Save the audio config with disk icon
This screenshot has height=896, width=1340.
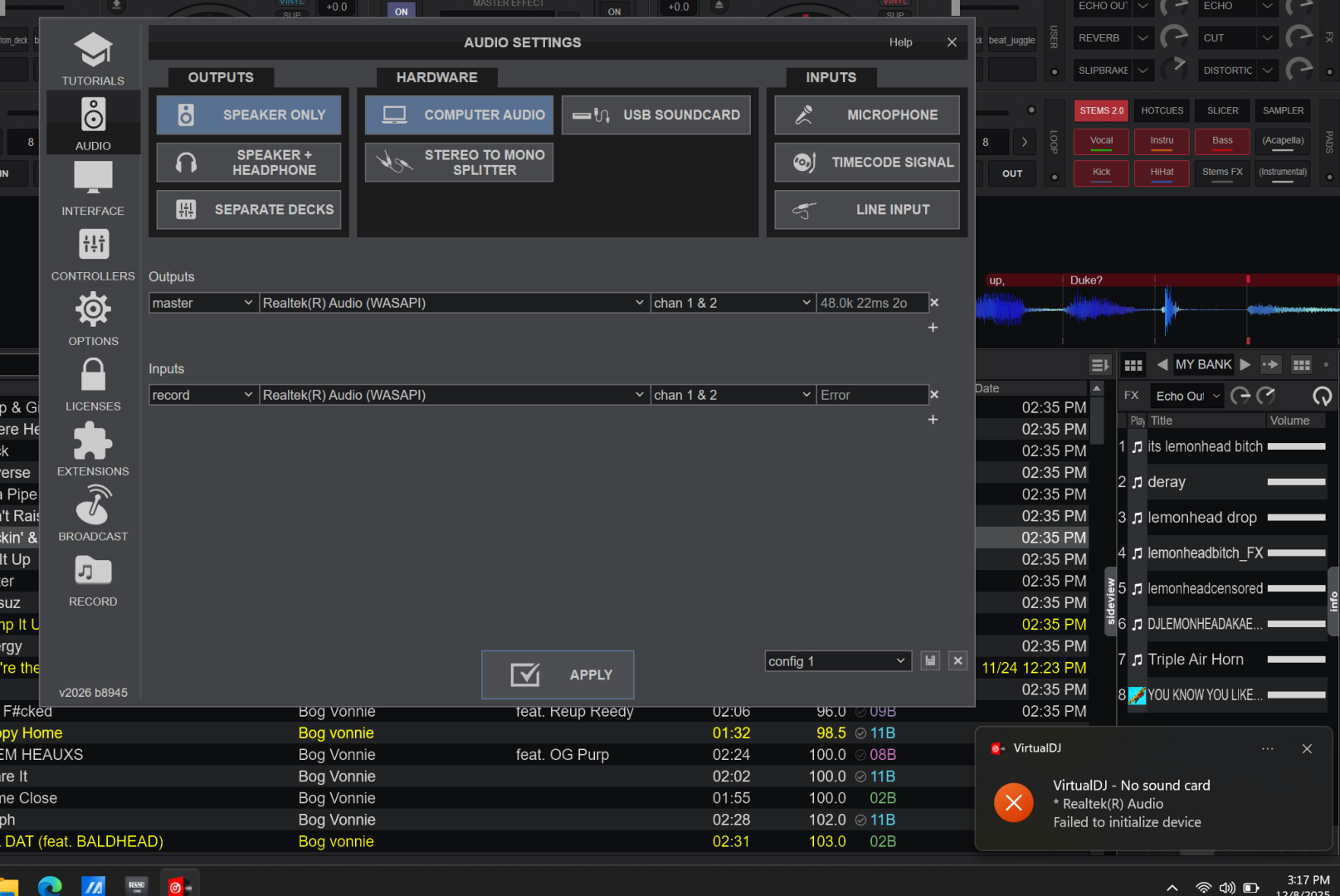pyautogui.click(x=930, y=660)
